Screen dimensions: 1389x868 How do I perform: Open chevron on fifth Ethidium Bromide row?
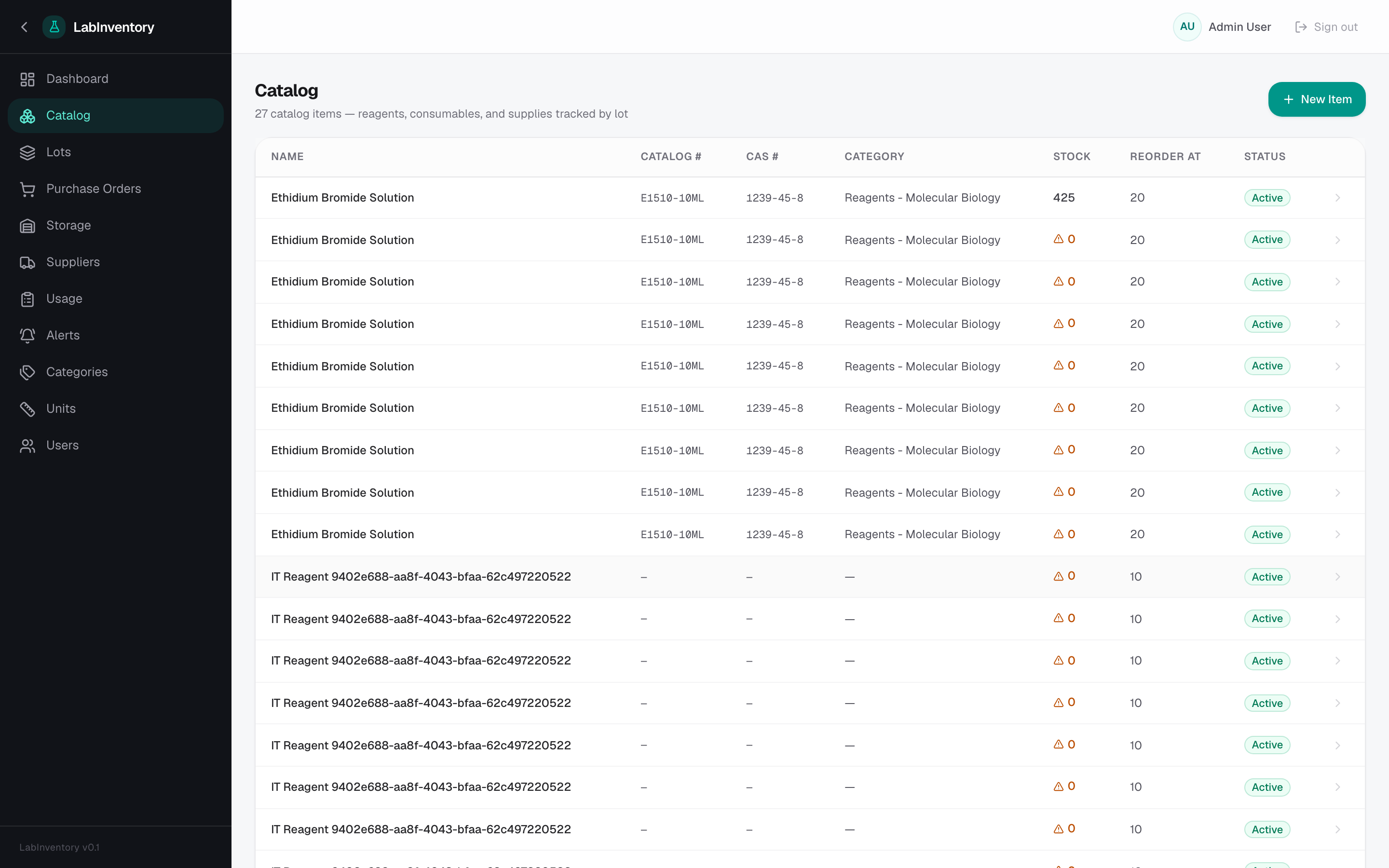[1337, 366]
